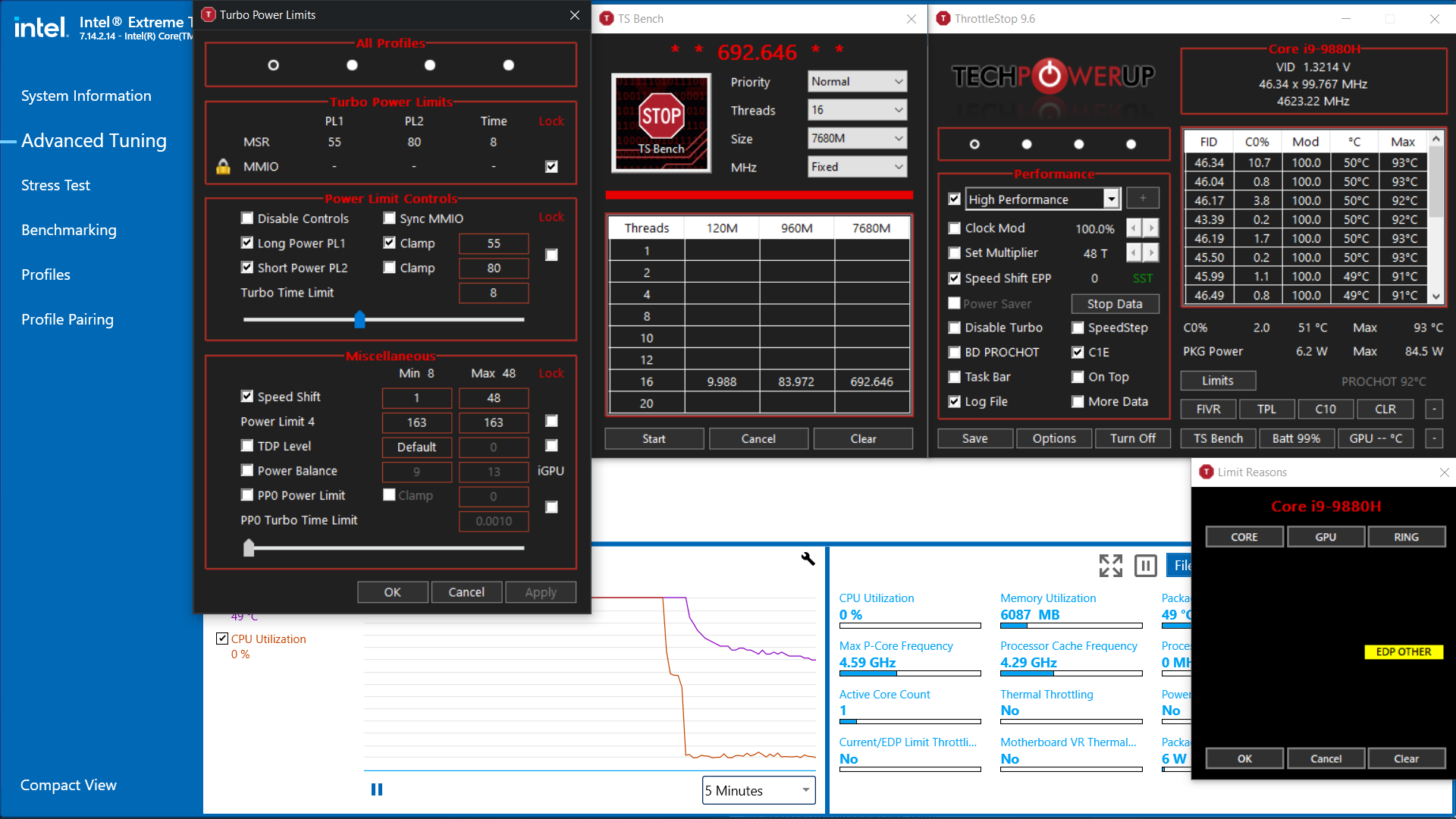The width and height of the screenshot is (1456, 819).
Task: Open the Size dropdown showing 7680M
Action: coord(858,138)
